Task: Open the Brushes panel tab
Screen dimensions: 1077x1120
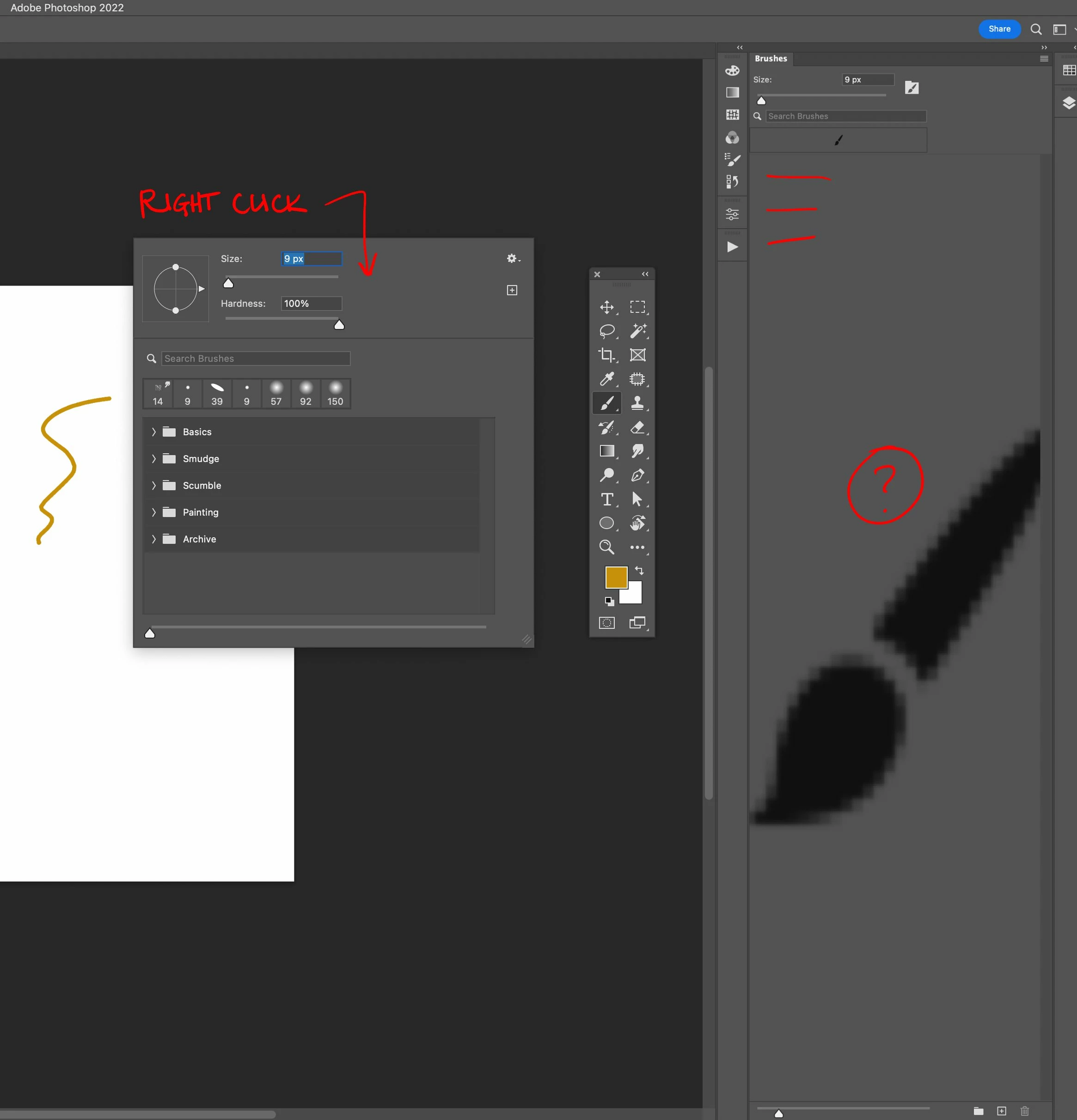Action: pos(771,58)
